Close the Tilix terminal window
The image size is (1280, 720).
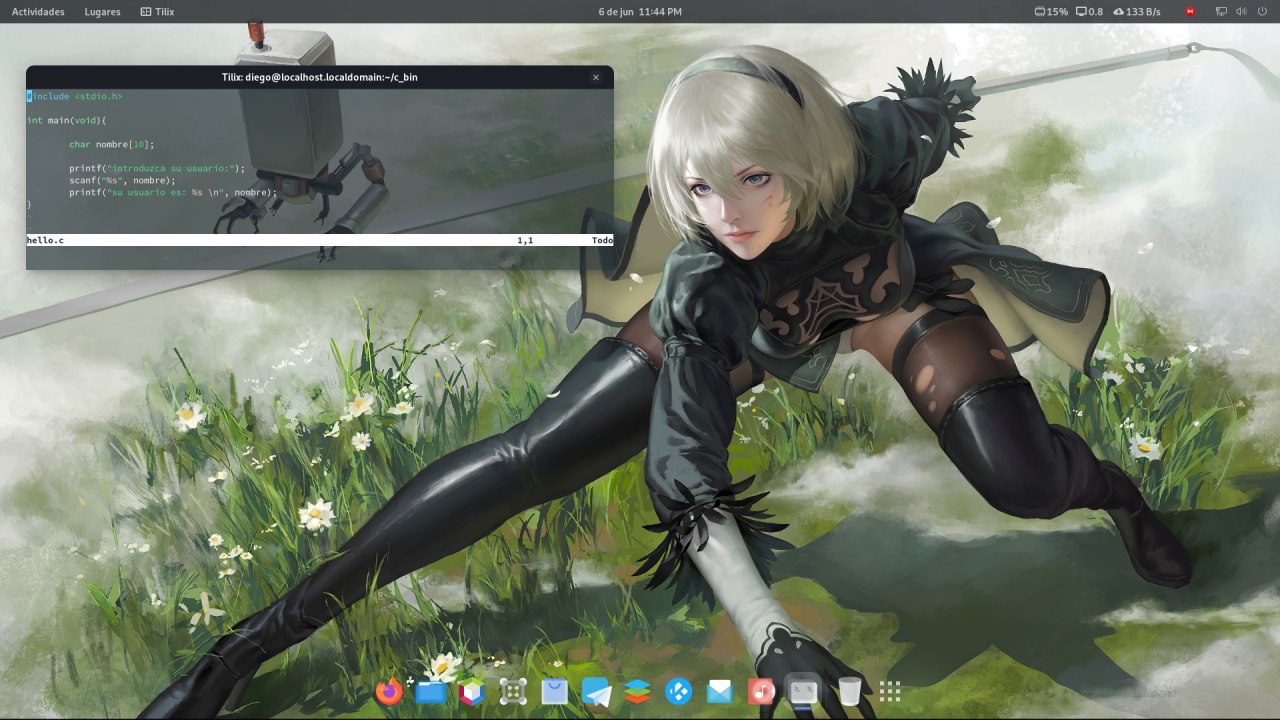point(596,77)
